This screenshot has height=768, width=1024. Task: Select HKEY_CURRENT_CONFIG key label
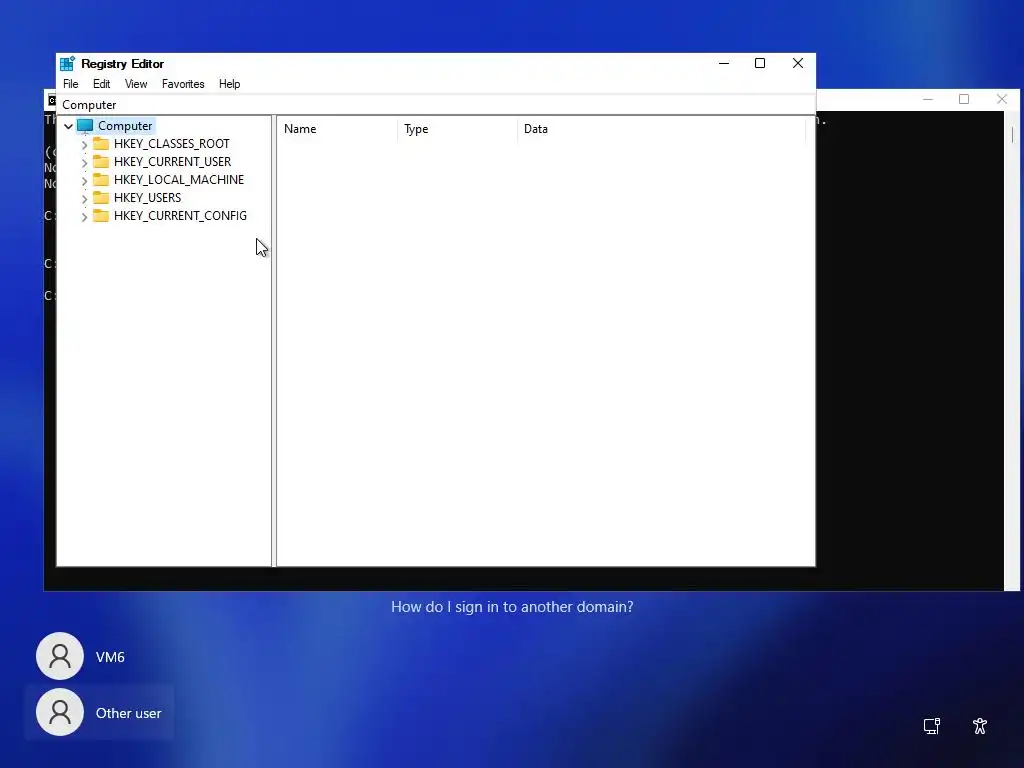tap(180, 216)
